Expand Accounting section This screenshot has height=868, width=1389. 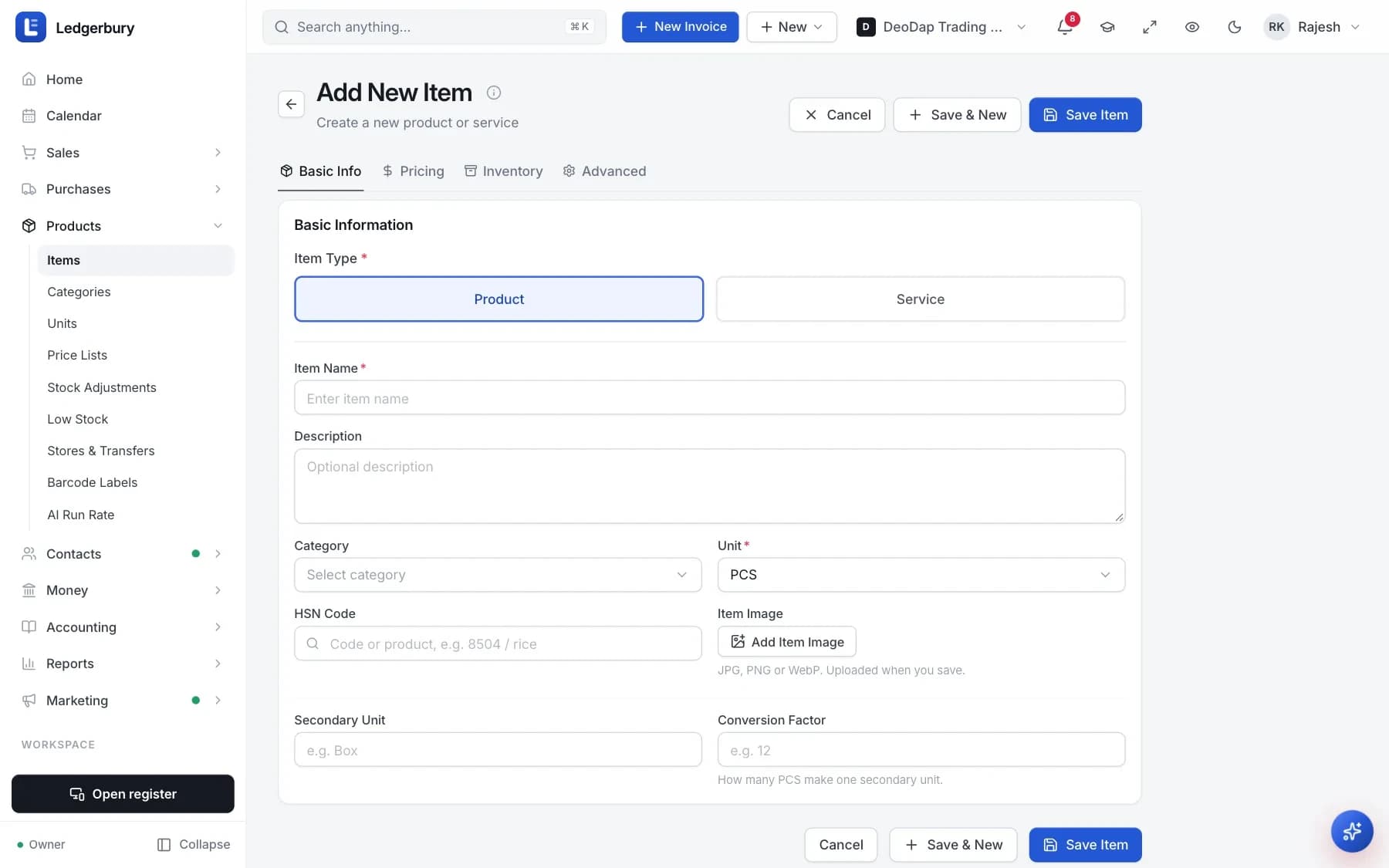123,627
